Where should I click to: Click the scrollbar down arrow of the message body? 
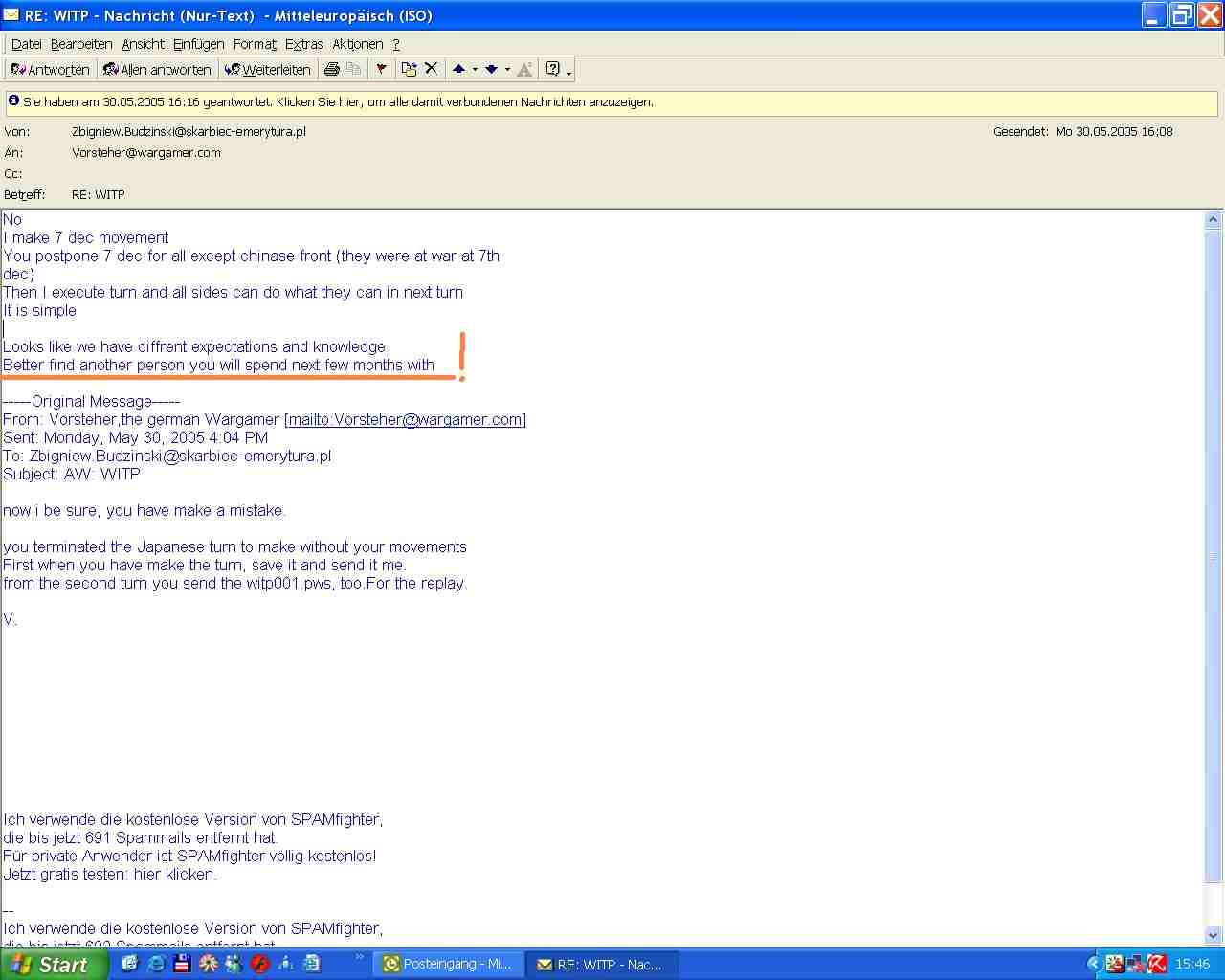[x=1214, y=936]
